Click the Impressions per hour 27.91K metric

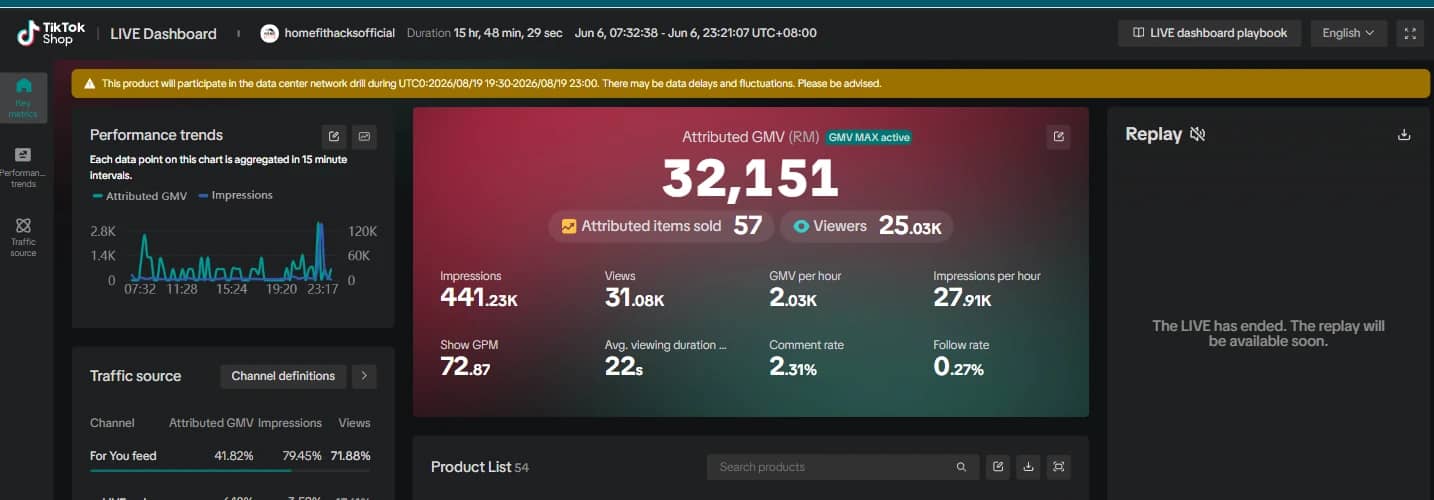pyautogui.click(x=987, y=289)
